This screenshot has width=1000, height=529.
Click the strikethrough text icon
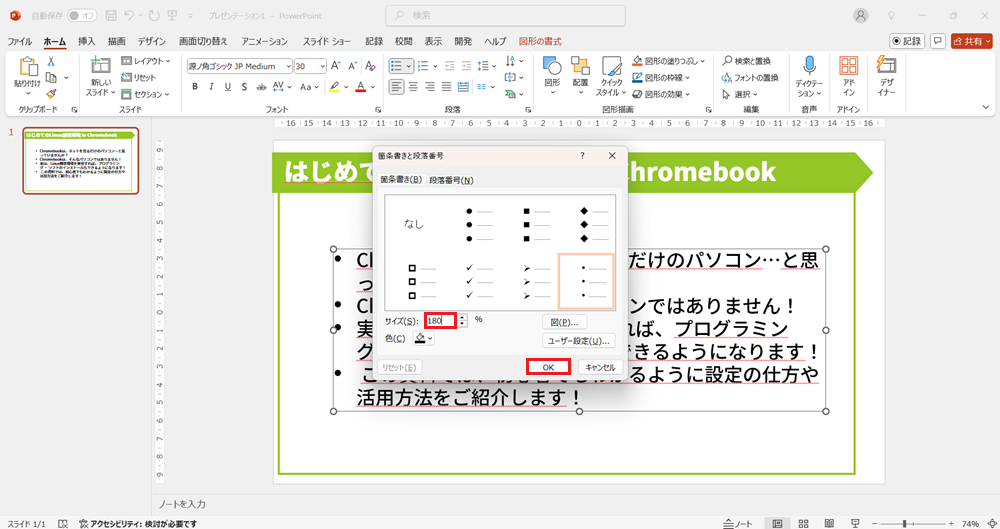[x=261, y=87]
